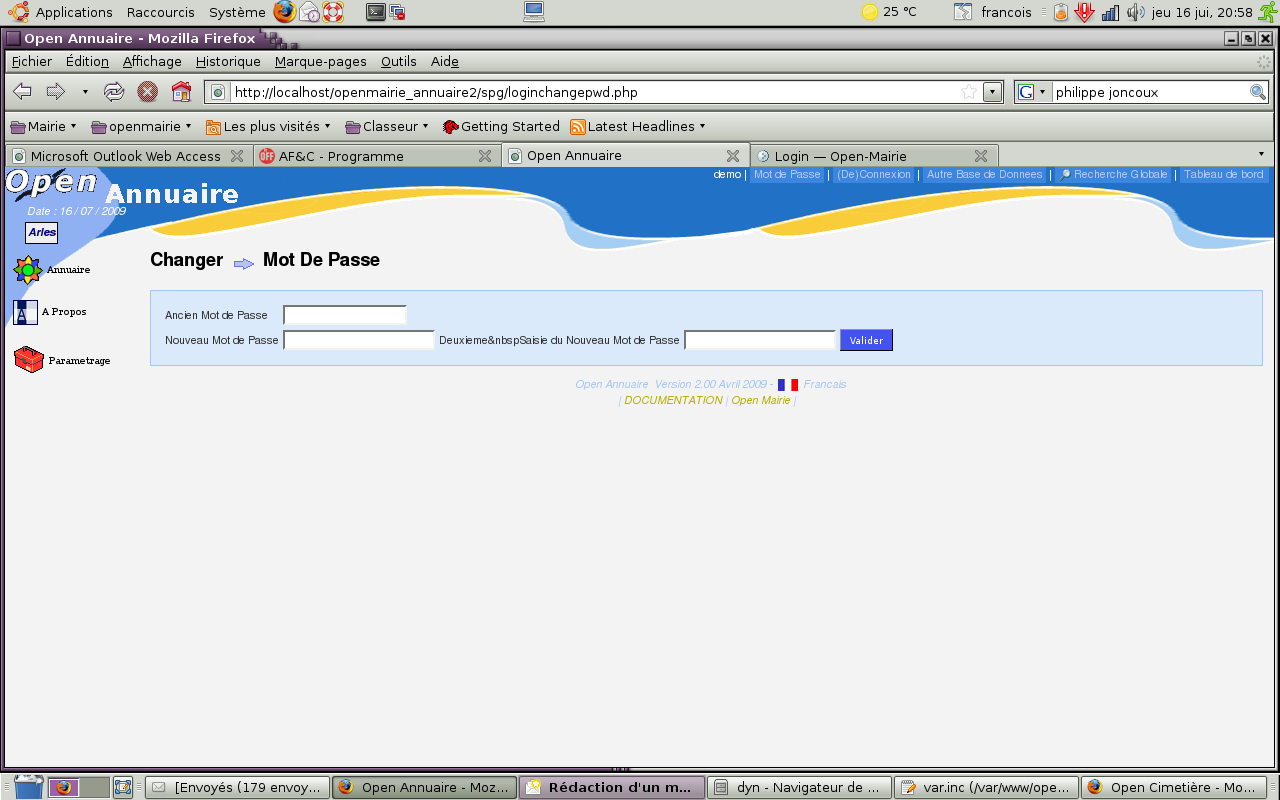Expand the URL bar history dropdown
This screenshot has height=800, width=1280.
point(992,92)
